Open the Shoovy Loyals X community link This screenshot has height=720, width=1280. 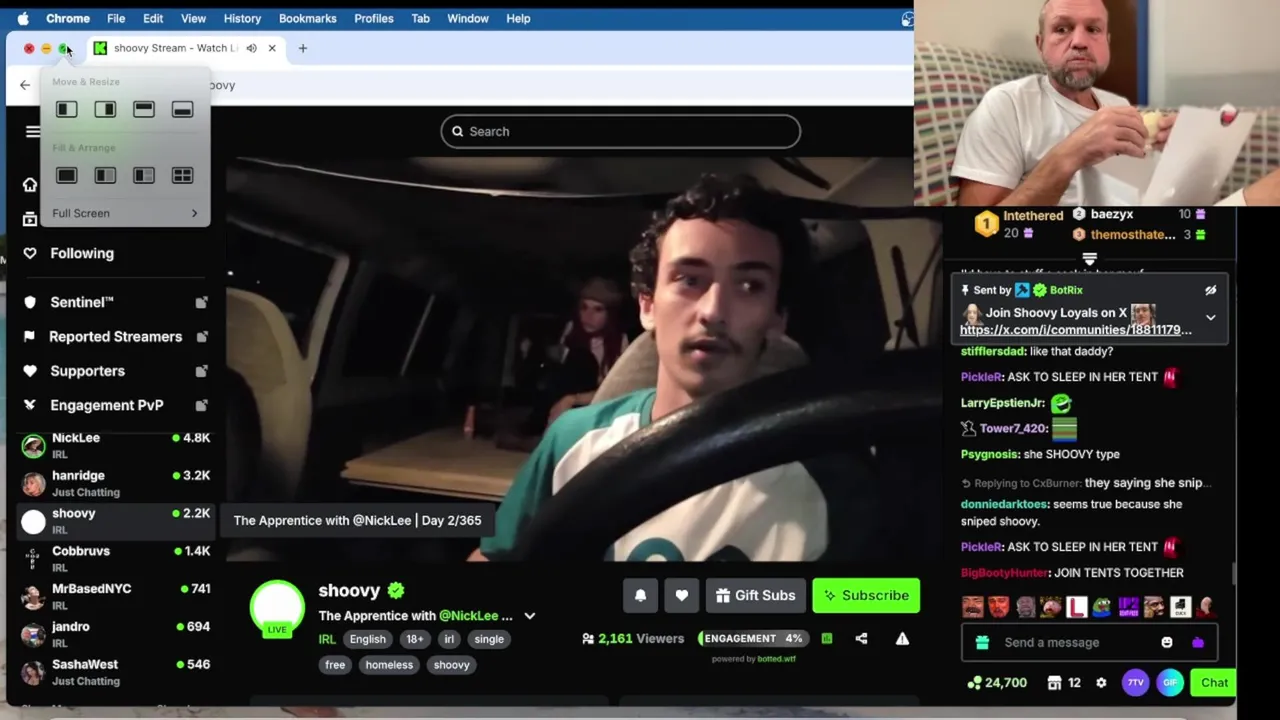(x=1076, y=330)
